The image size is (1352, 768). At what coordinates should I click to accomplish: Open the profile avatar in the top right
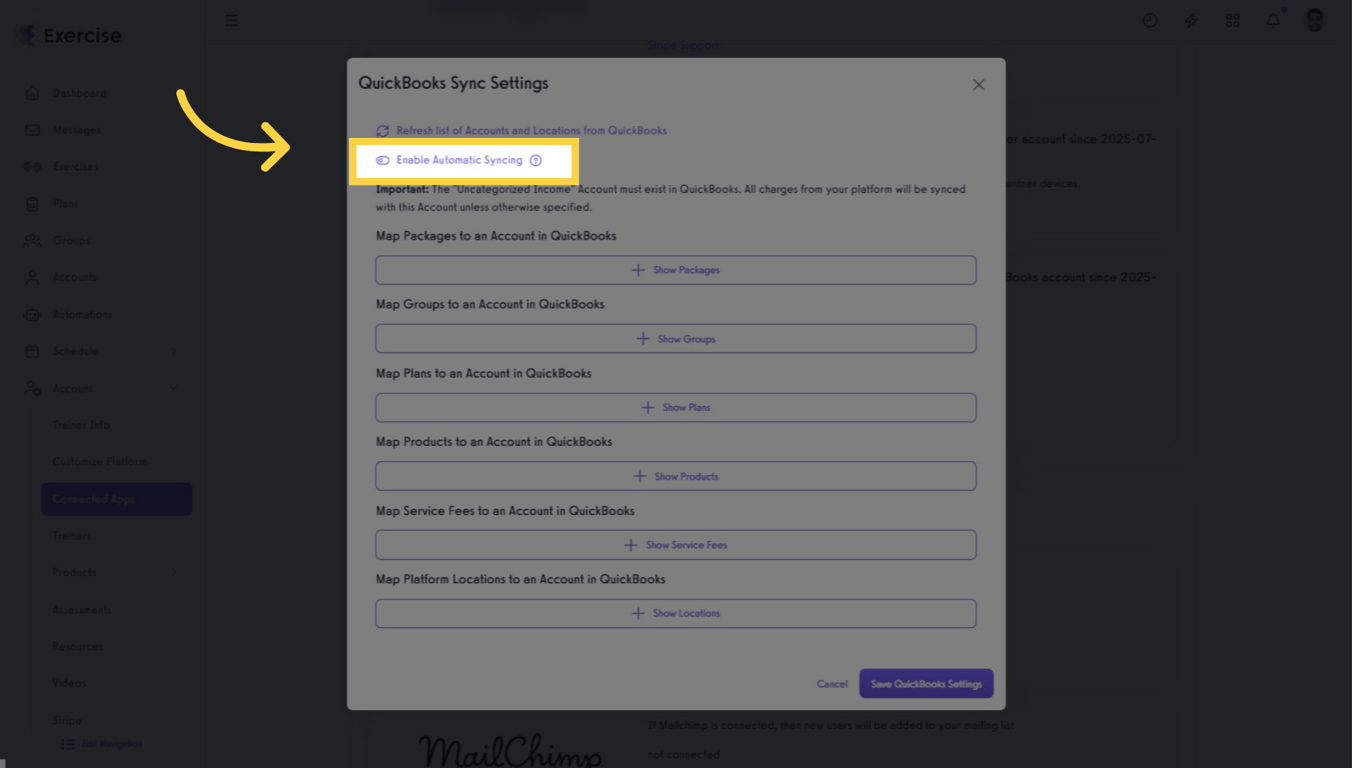tap(1314, 20)
